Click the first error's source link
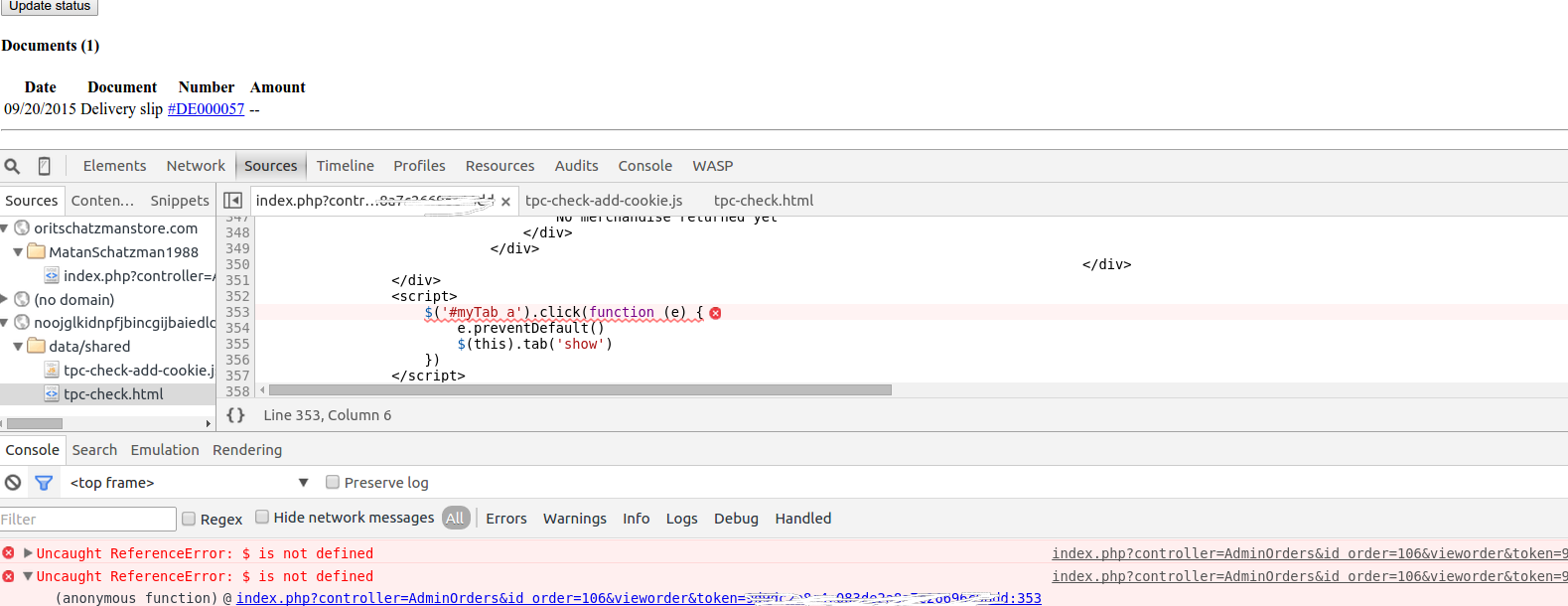The height and width of the screenshot is (606, 1568). pyautogui.click(x=1310, y=553)
